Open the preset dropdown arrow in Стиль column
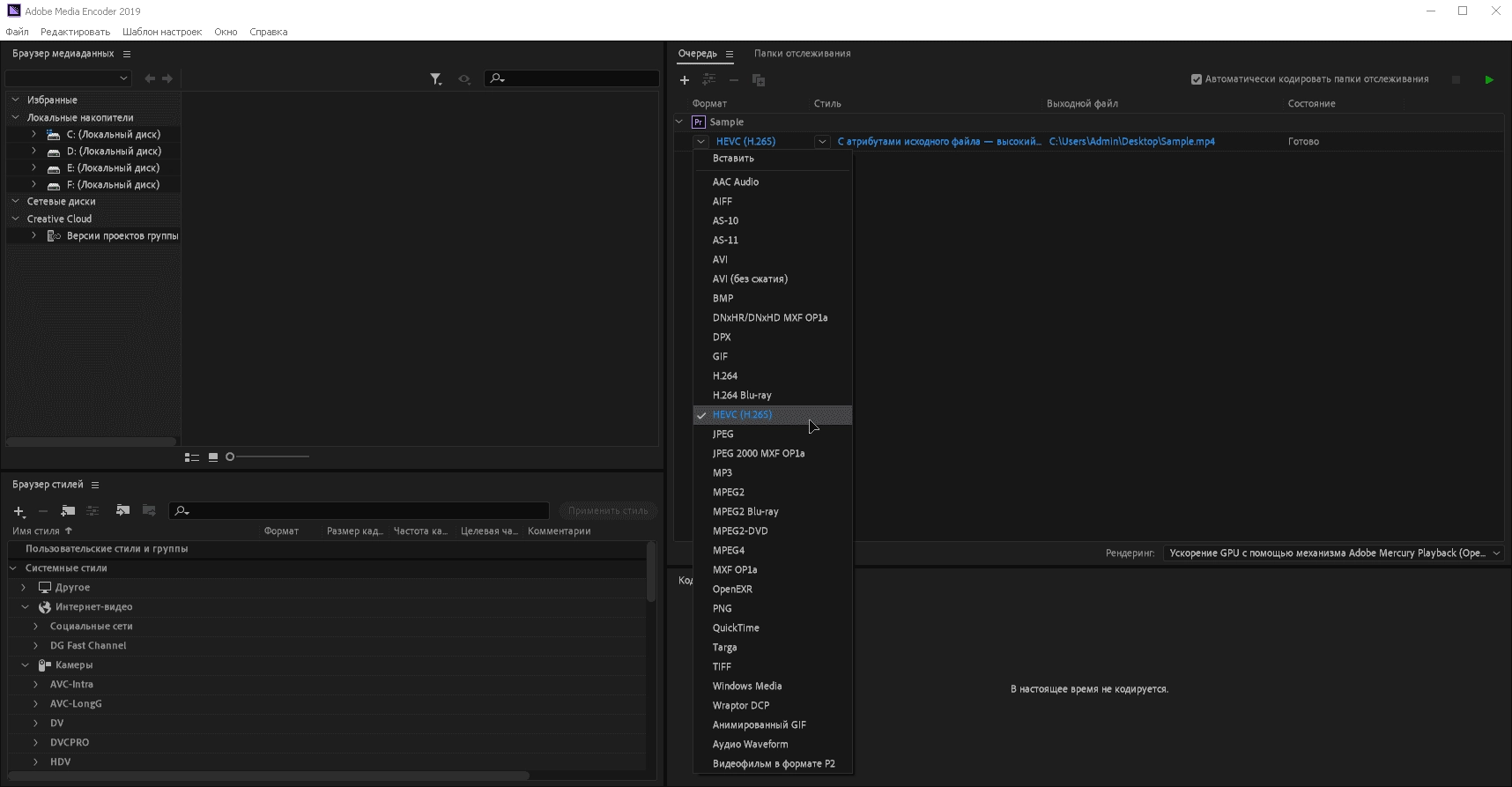Image resolution: width=1512 pixels, height=787 pixels. [x=822, y=141]
